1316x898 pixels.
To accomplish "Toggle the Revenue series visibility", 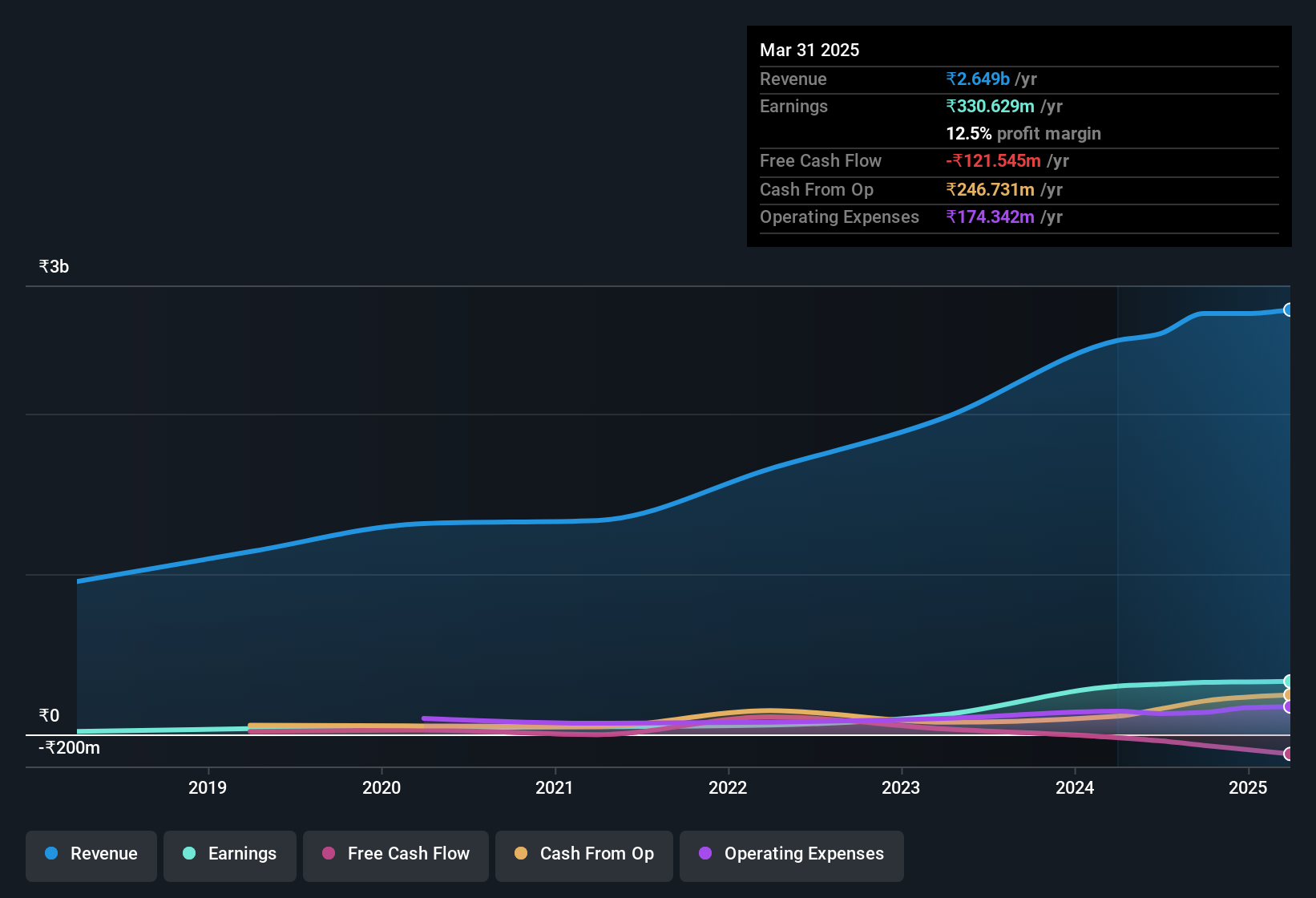I will [x=91, y=856].
